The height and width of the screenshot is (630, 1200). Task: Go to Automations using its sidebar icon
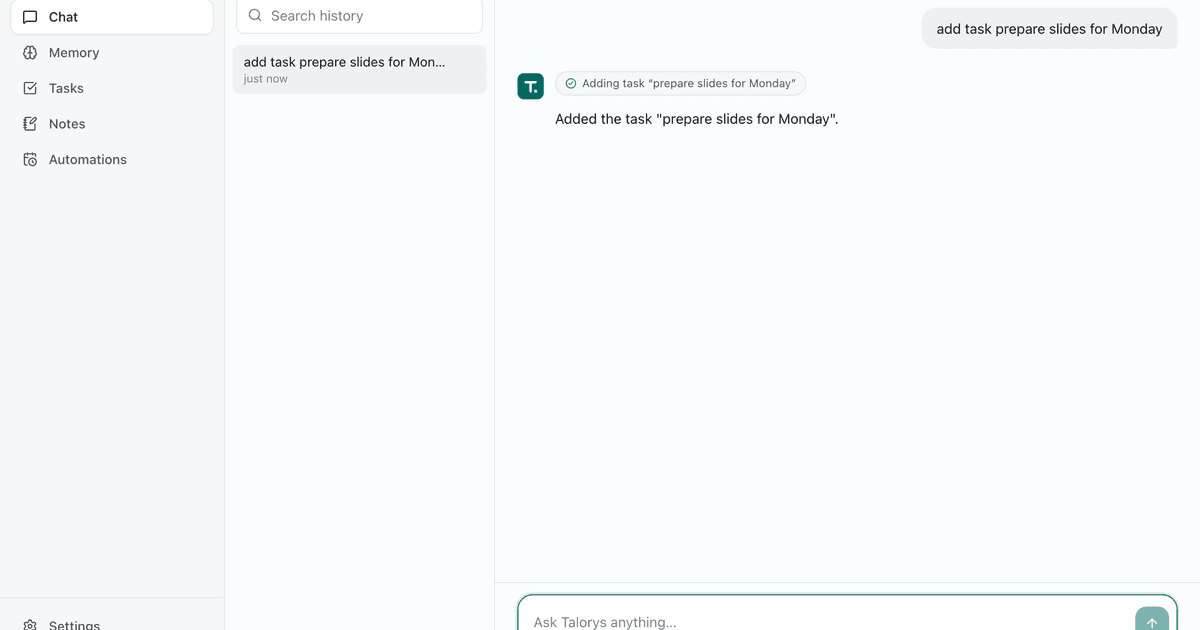tap(30, 160)
